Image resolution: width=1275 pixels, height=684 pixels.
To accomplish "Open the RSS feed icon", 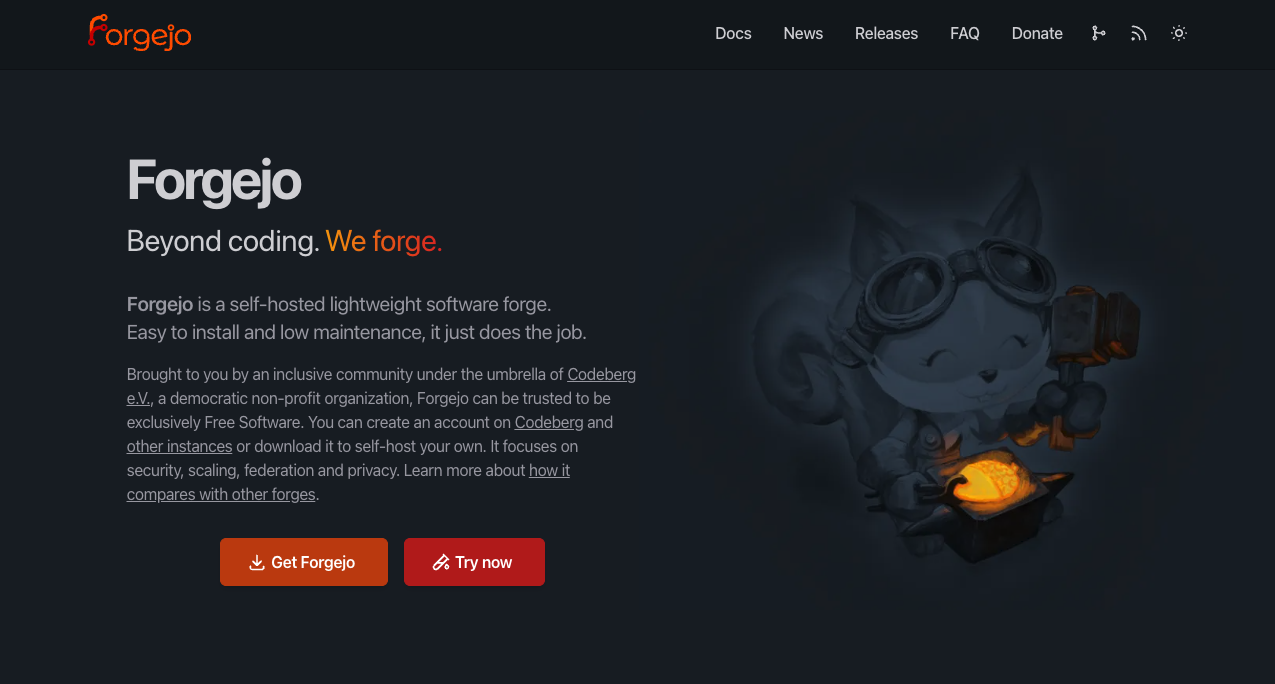I will click(x=1138, y=33).
